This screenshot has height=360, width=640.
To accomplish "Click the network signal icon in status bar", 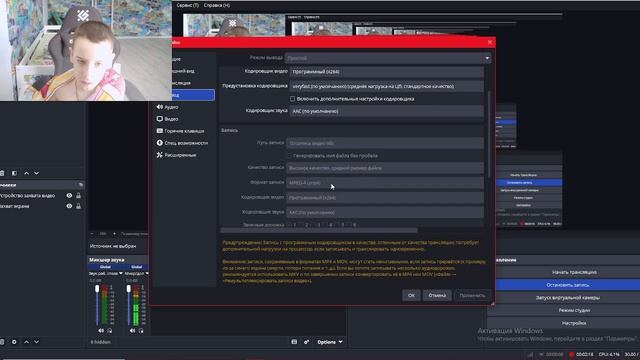I will click(530, 354).
